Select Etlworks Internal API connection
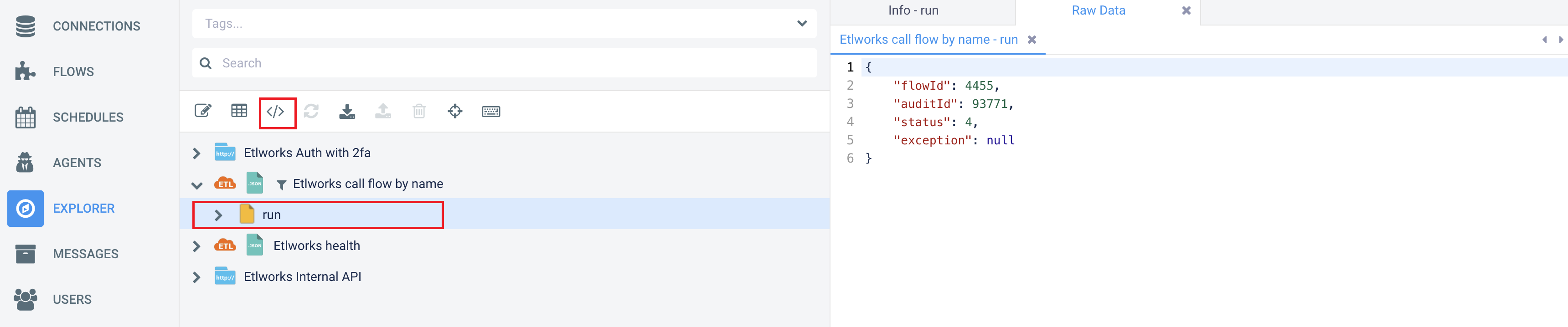The image size is (1568, 327). (303, 277)
